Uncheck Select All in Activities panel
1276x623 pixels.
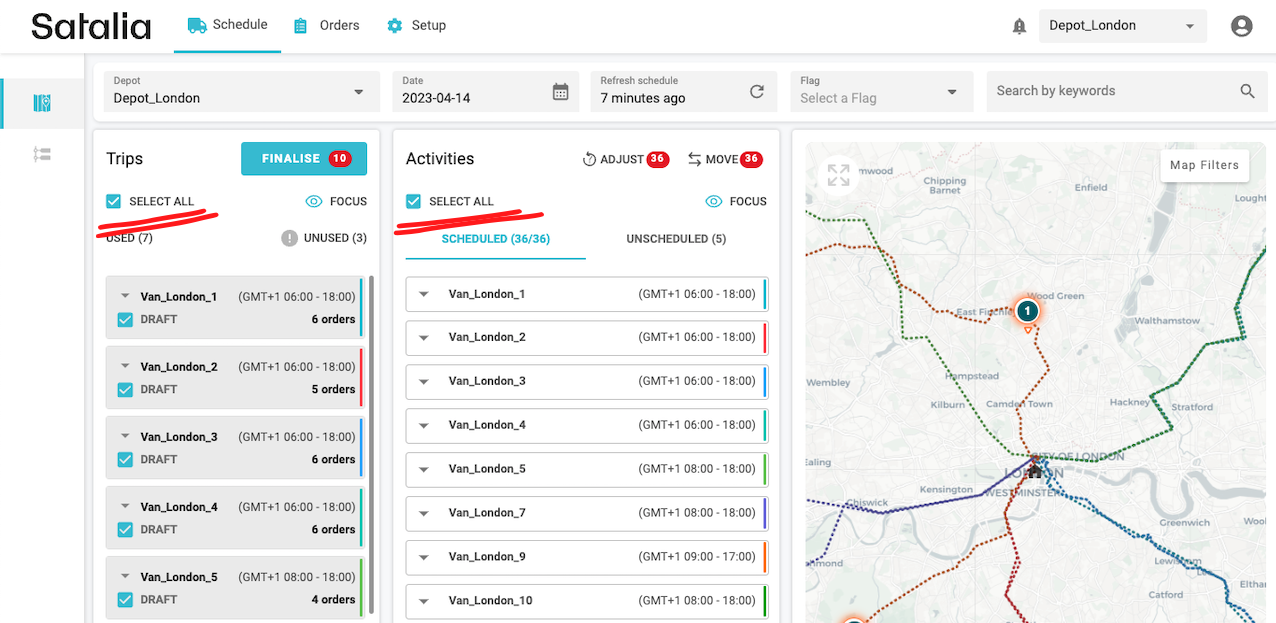pos(413,201)
